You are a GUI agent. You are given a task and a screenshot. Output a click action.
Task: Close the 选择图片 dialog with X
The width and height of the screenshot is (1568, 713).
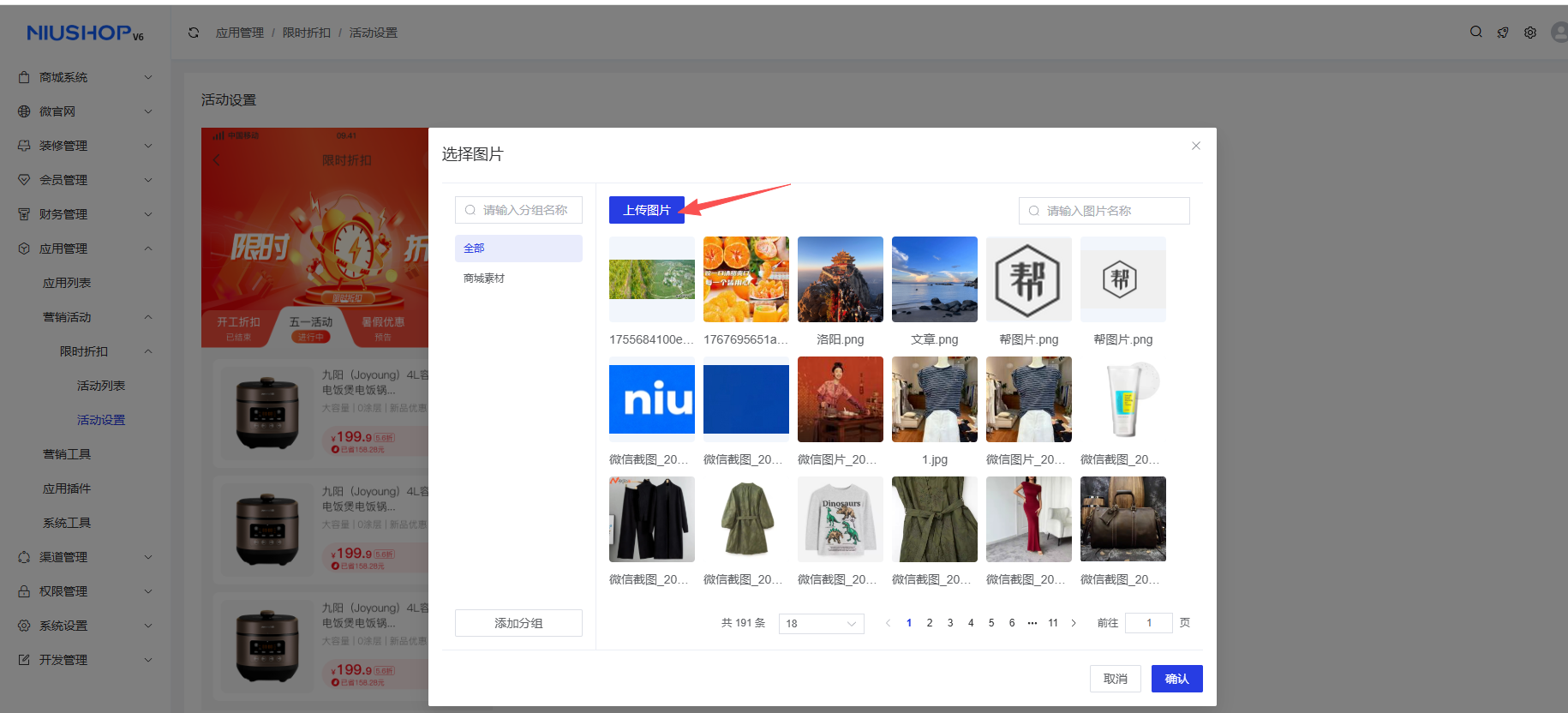(1196, 146)
